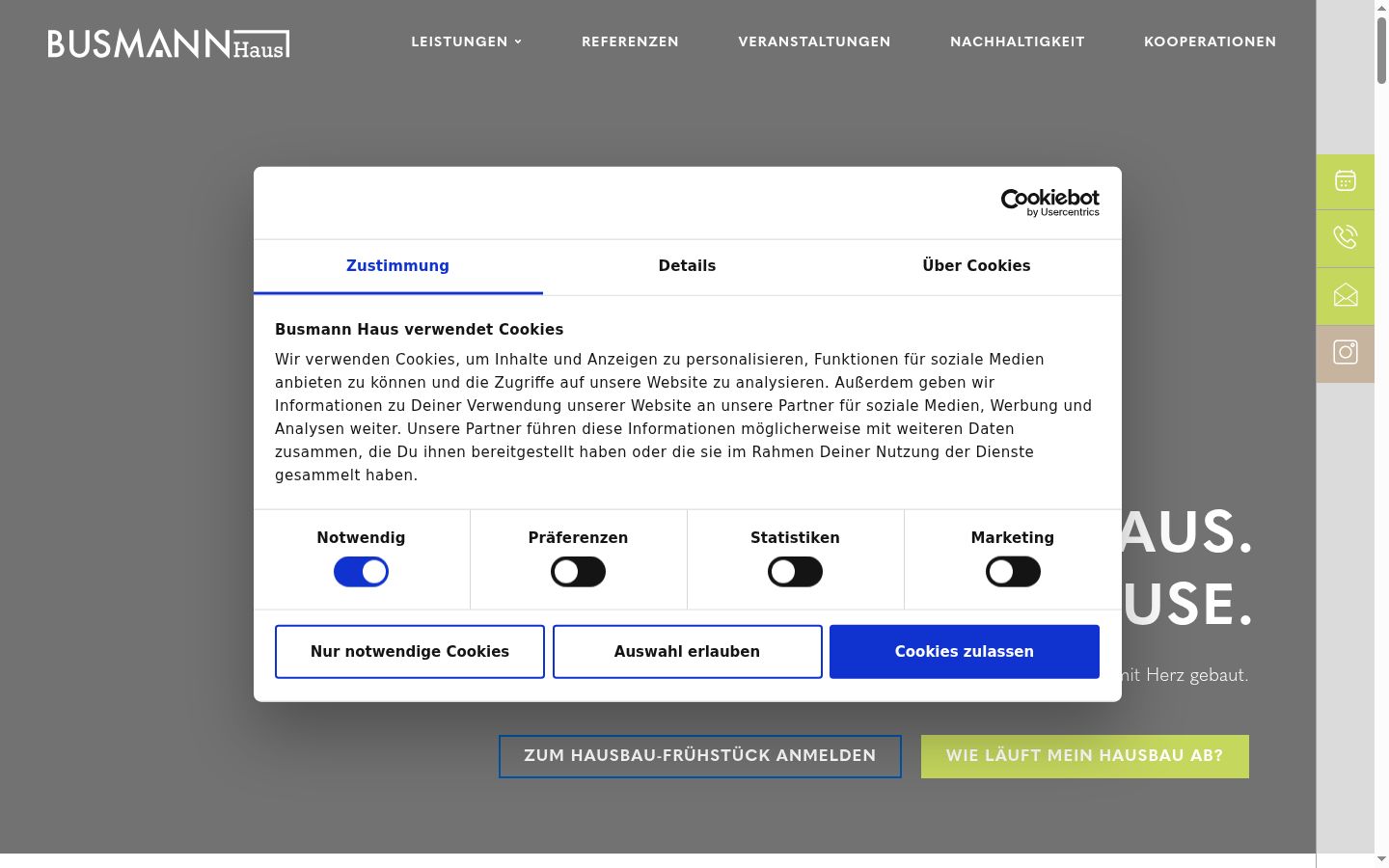Enable the Statistiken cookie switch
This screenshot has width=1389, height=868.
point(795,572)
